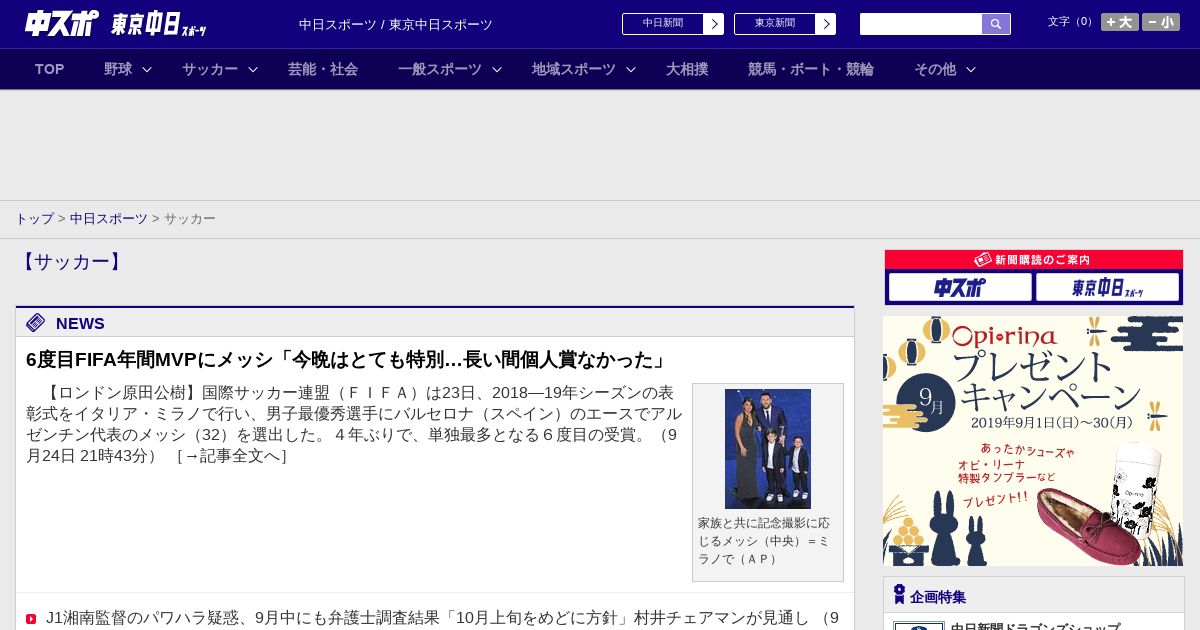Screen dimensions: 1200x630
Task: Click the 東京中日スポーツ logo in the header
Action: tap(159, 24)
